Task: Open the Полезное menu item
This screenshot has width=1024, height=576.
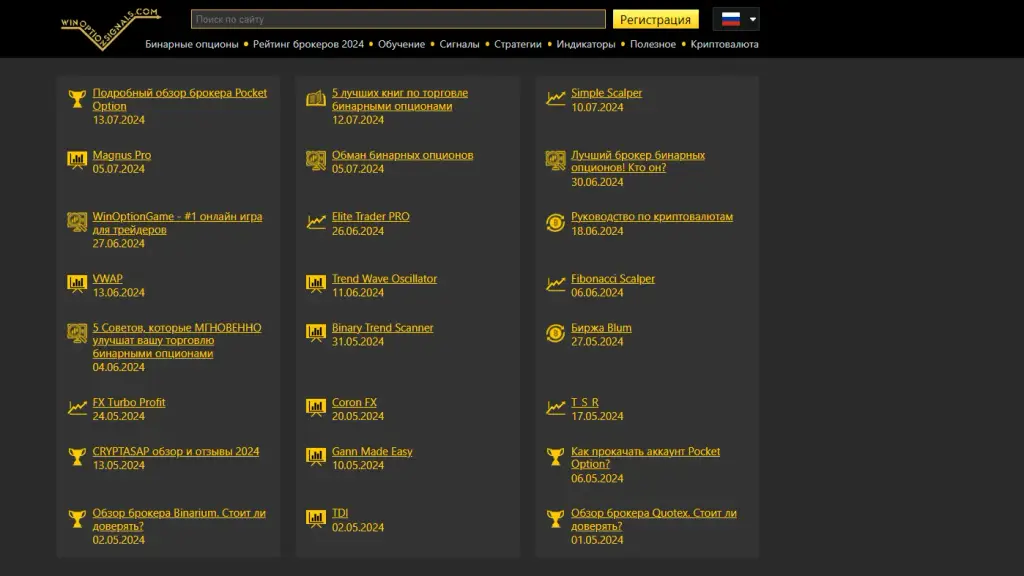Action: pyautogui.click(x=653, y=44)
